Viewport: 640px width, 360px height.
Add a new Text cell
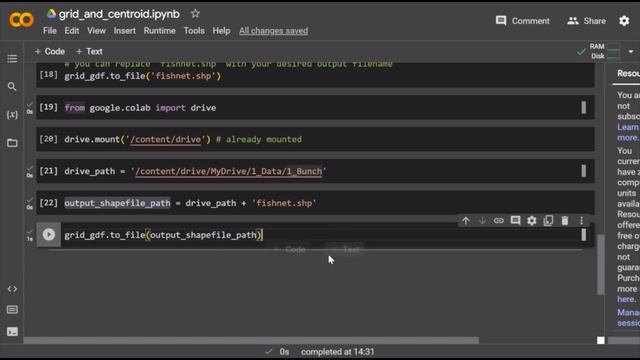(89, 51)
